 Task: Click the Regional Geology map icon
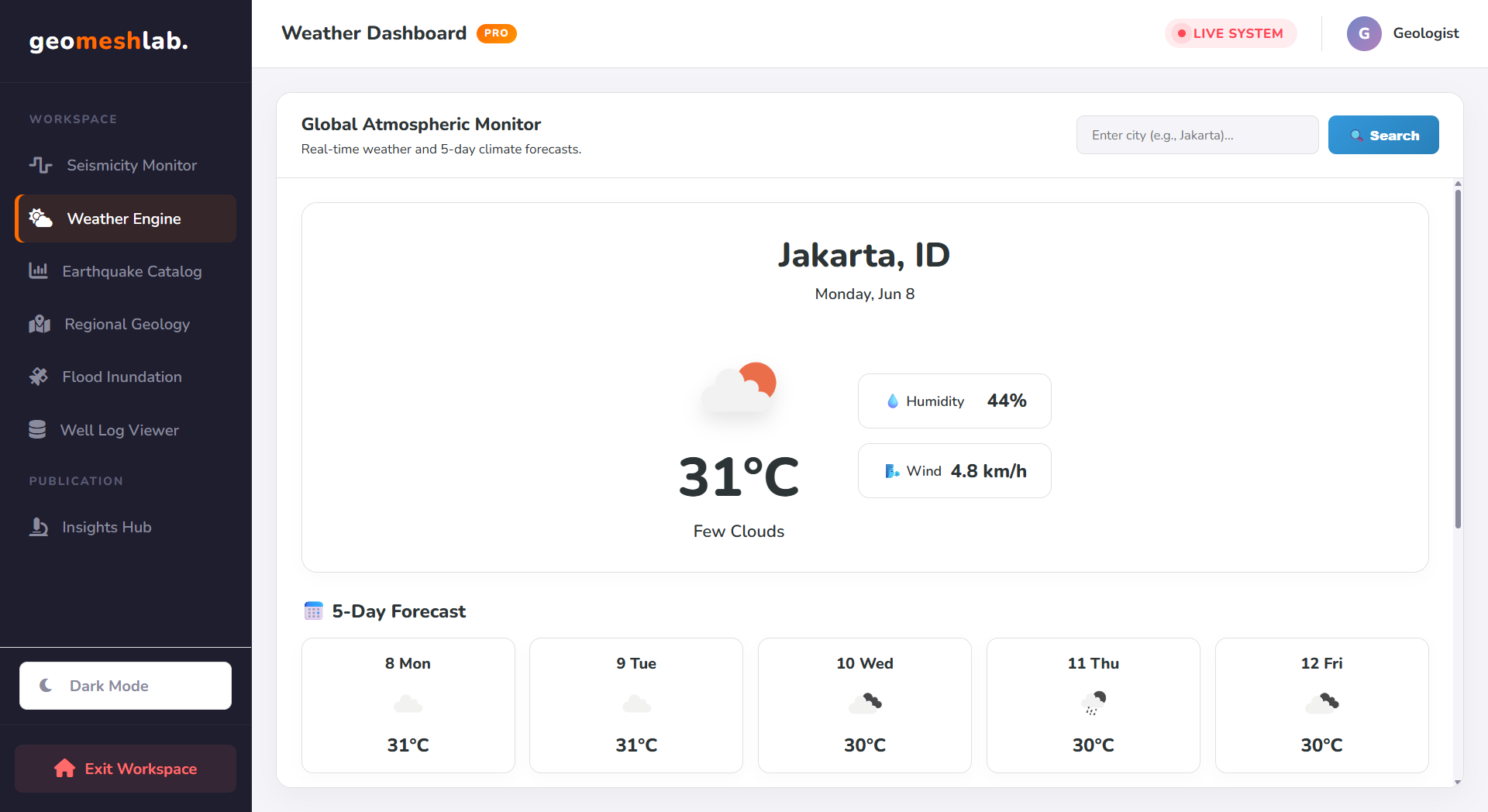pos(40,324)
